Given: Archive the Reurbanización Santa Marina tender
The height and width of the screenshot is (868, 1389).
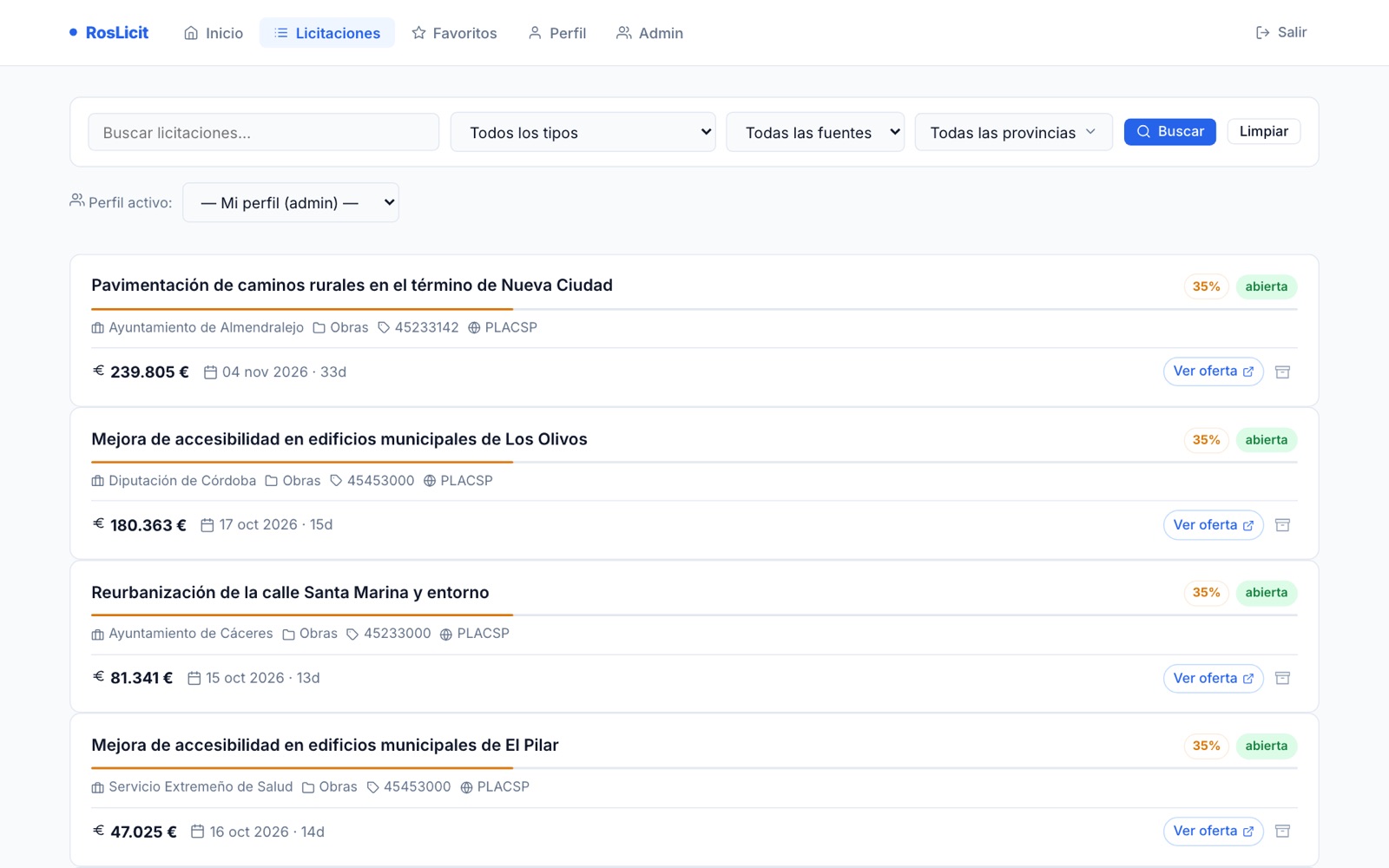Looking at the screenshot, I should tap(1282, 678).
